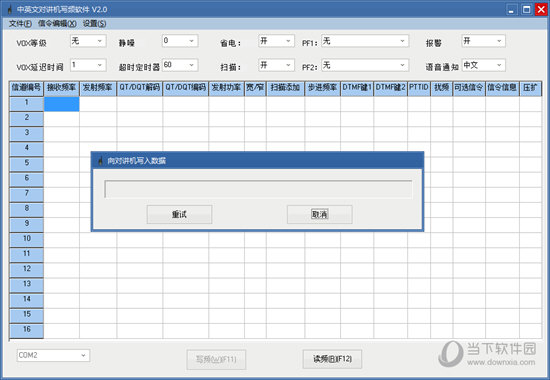Expand the 报警 dropdown
The height and width of the screenshot is (380, 550).
click(x=483, y=41)
